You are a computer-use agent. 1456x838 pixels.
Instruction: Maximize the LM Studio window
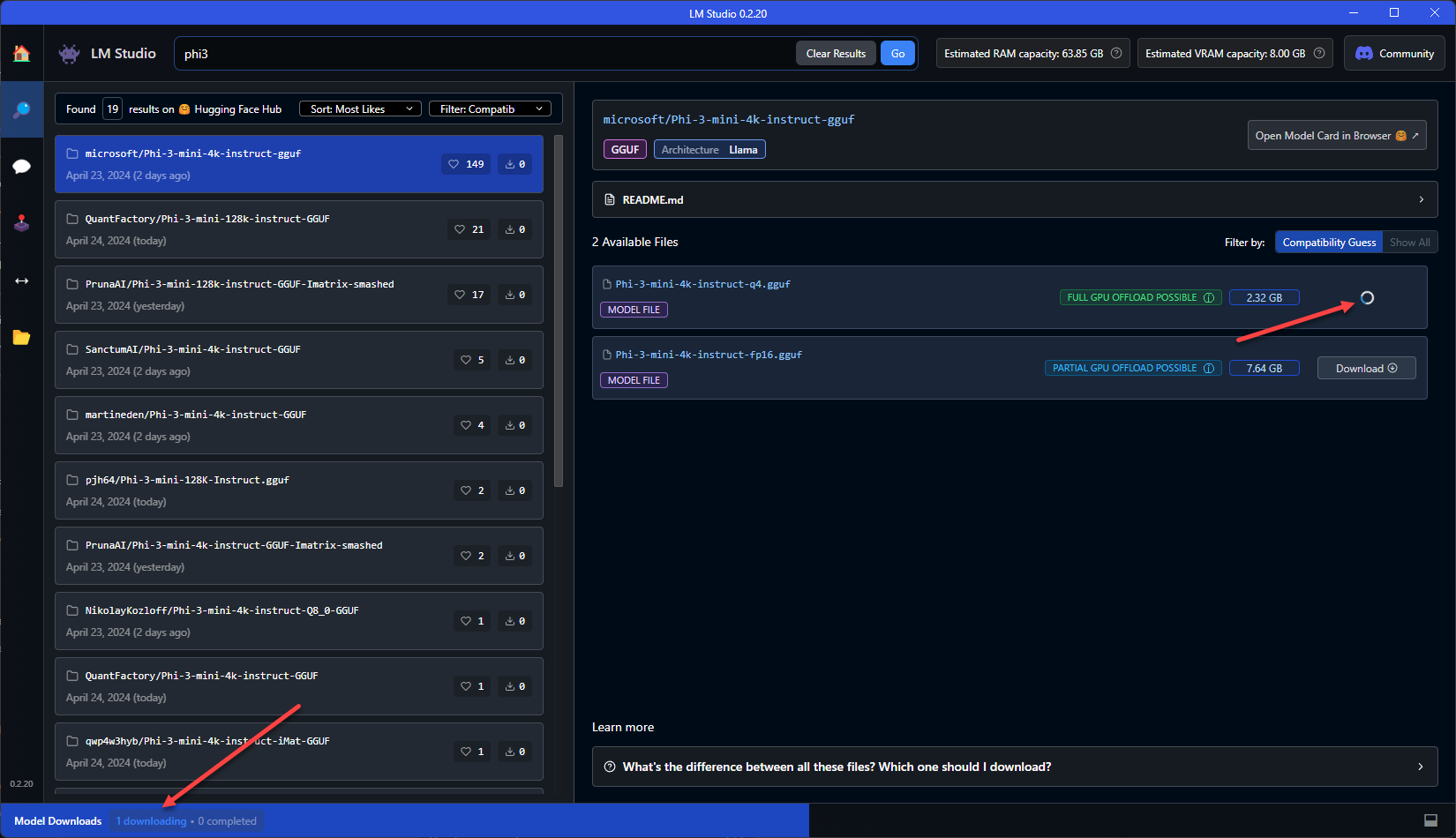[1394, 13]
